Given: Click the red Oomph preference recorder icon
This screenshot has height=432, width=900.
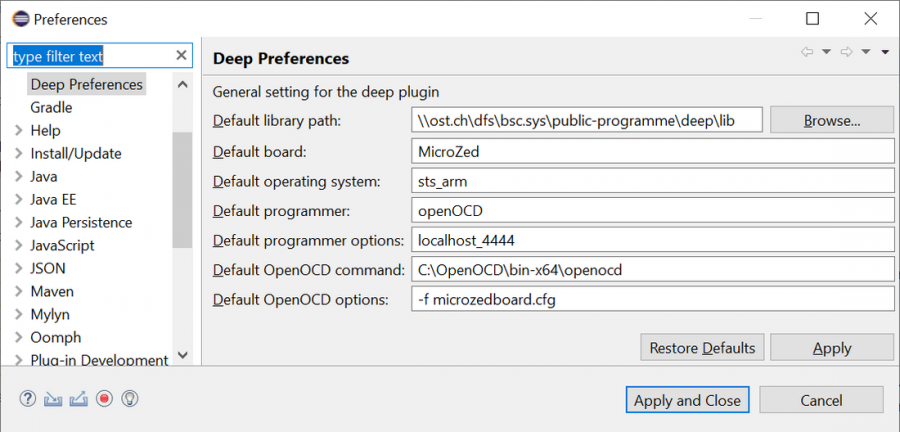Looking at the screenshot, I should tap(104, 399).
